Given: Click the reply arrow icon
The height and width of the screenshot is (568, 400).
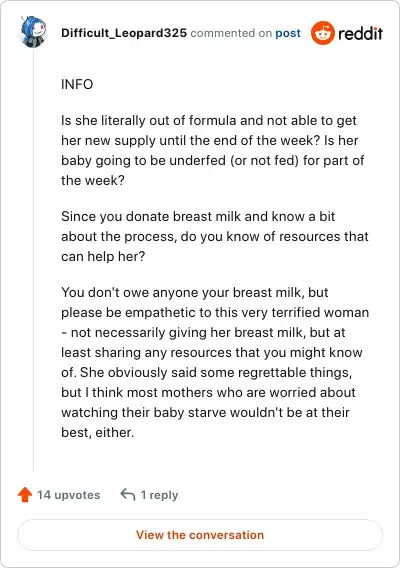Looking at the screenshot, I should [x=128, y=494].
